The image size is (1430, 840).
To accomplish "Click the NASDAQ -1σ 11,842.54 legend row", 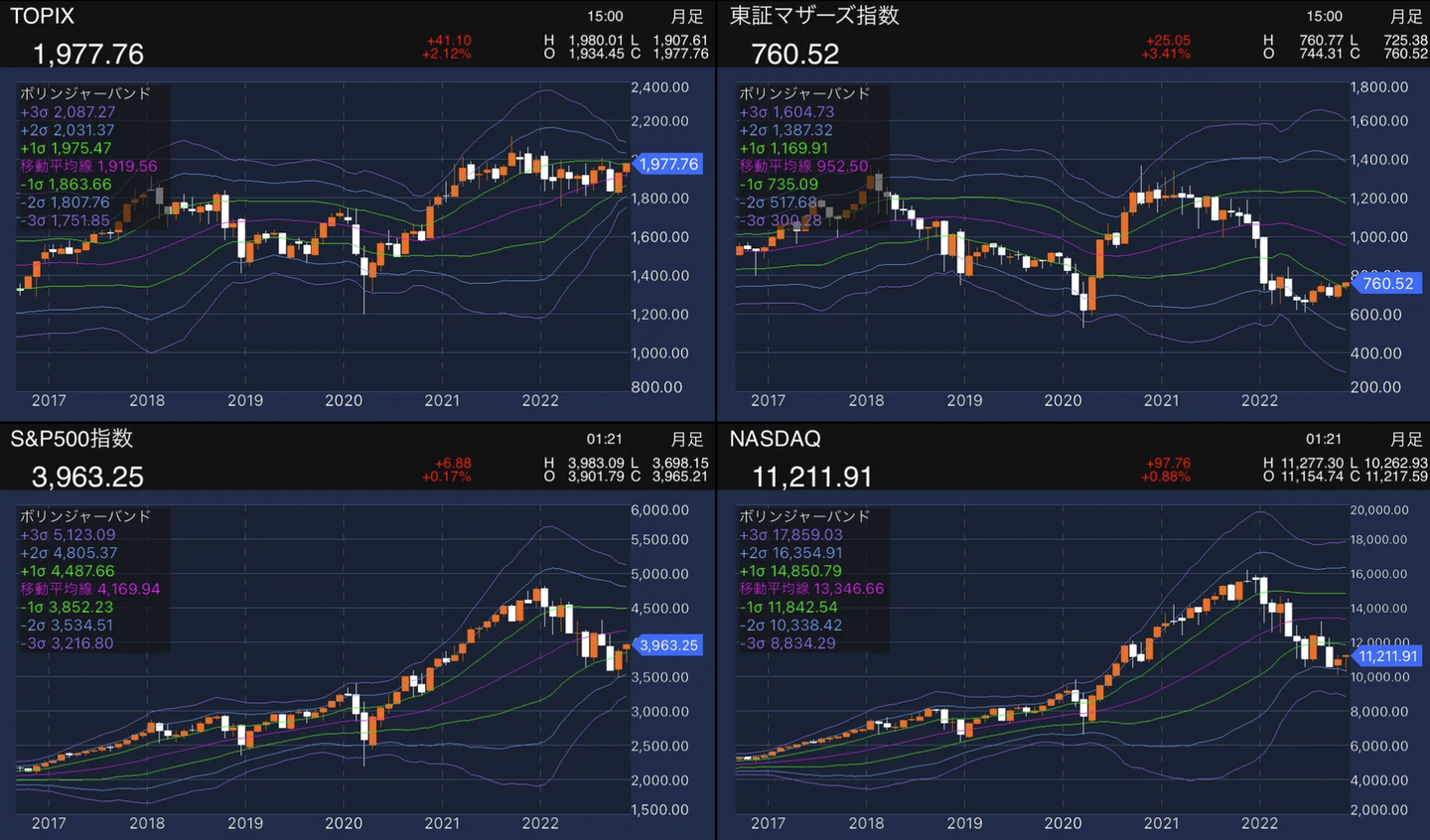I will click(x=788, y=607).
